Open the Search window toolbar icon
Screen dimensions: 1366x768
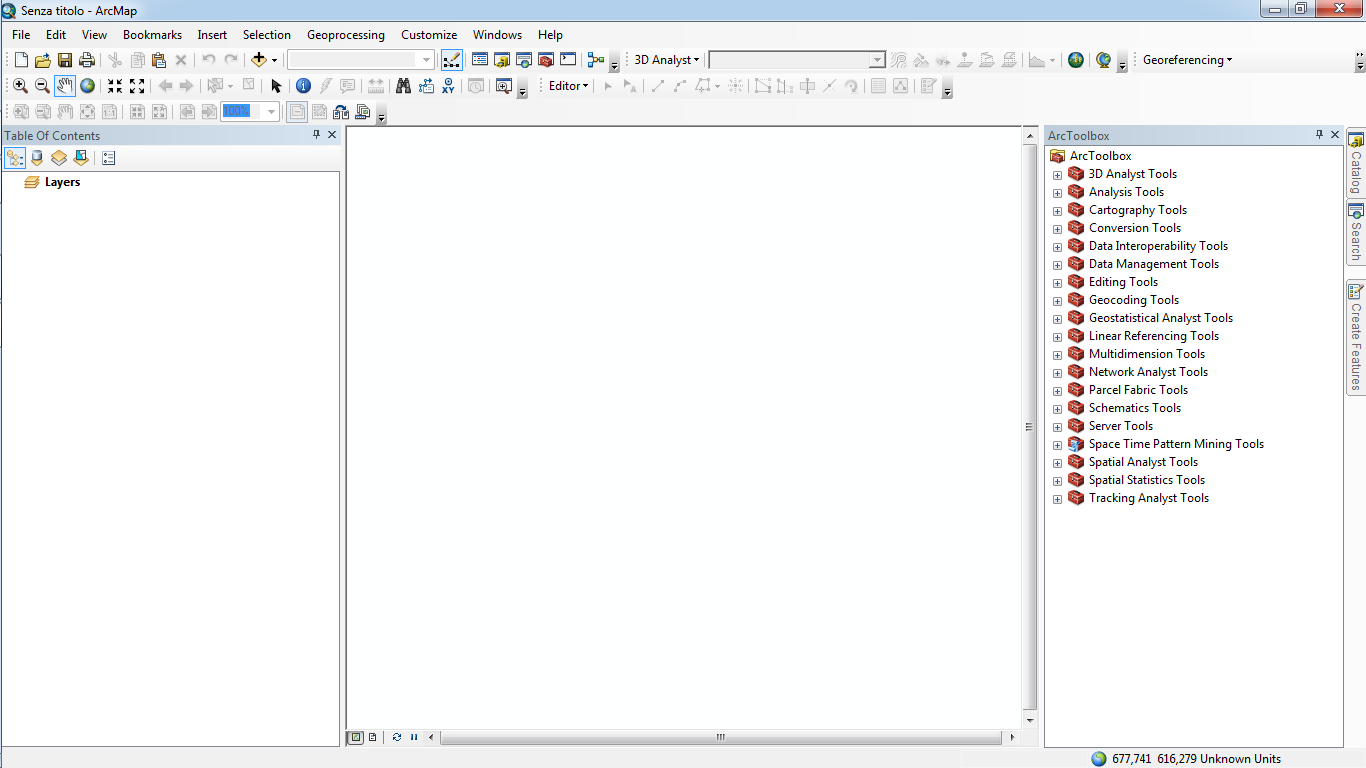[524, 60]
